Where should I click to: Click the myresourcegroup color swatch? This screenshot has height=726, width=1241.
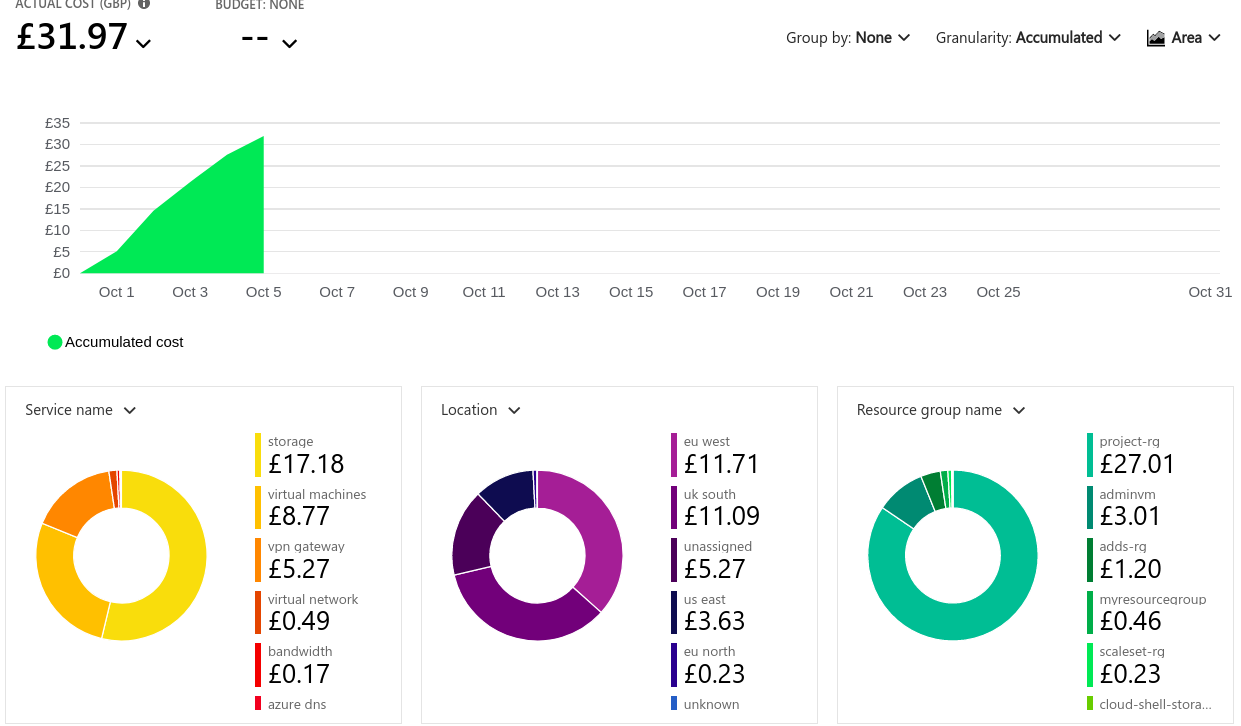(1090, 612)
